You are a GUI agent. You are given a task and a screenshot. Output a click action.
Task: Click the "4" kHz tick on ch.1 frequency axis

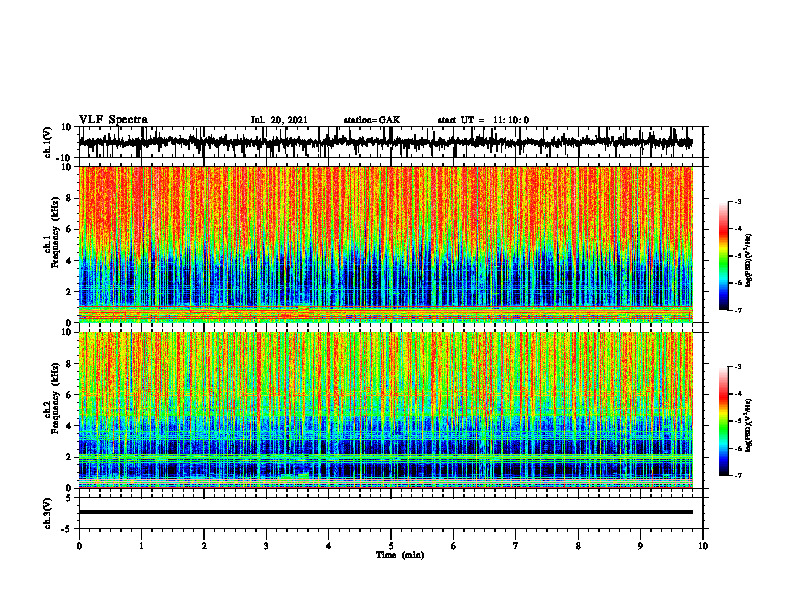point(70,261)
